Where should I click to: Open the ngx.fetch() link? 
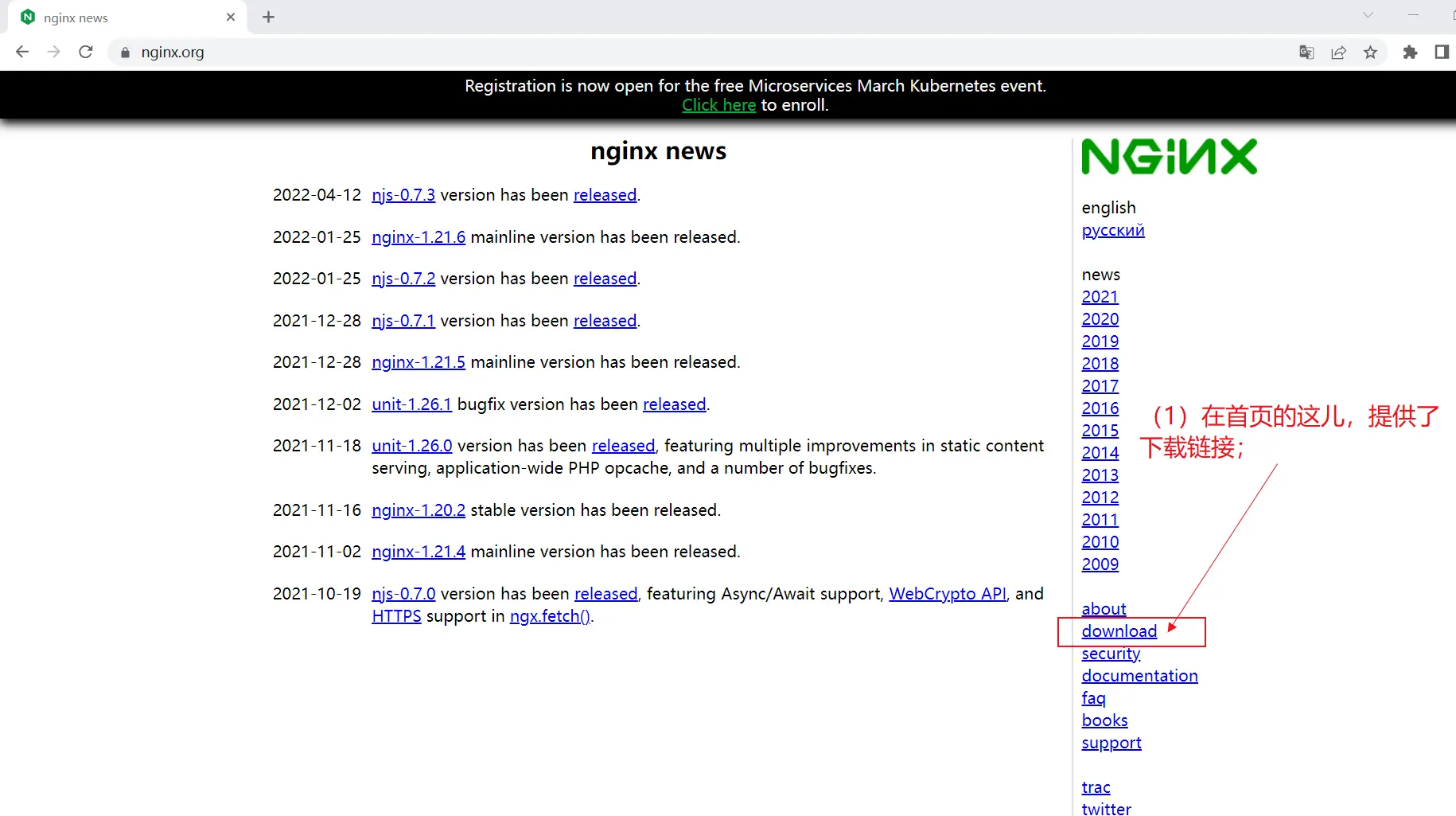[x=550, y=616]
